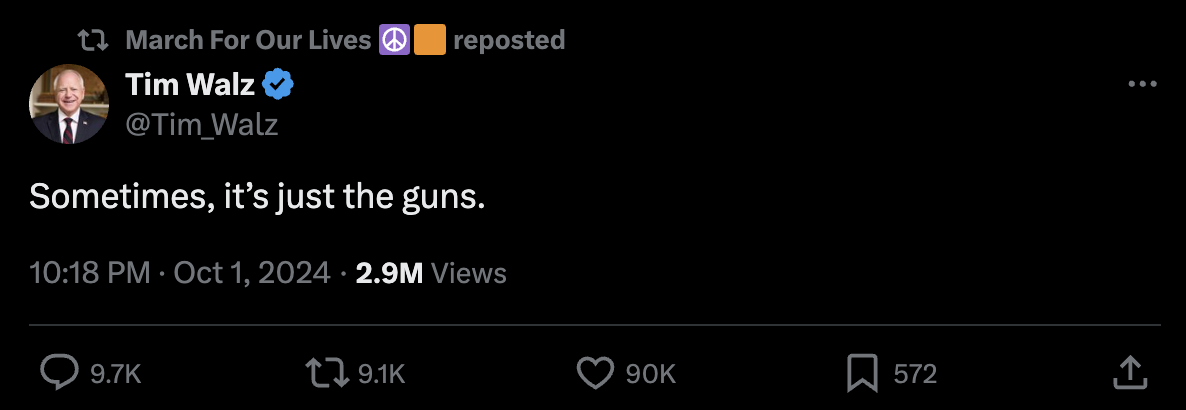Click the tweet text "Sometimes, it's just the guns."

pyautogui.click(x=257, y=197)
